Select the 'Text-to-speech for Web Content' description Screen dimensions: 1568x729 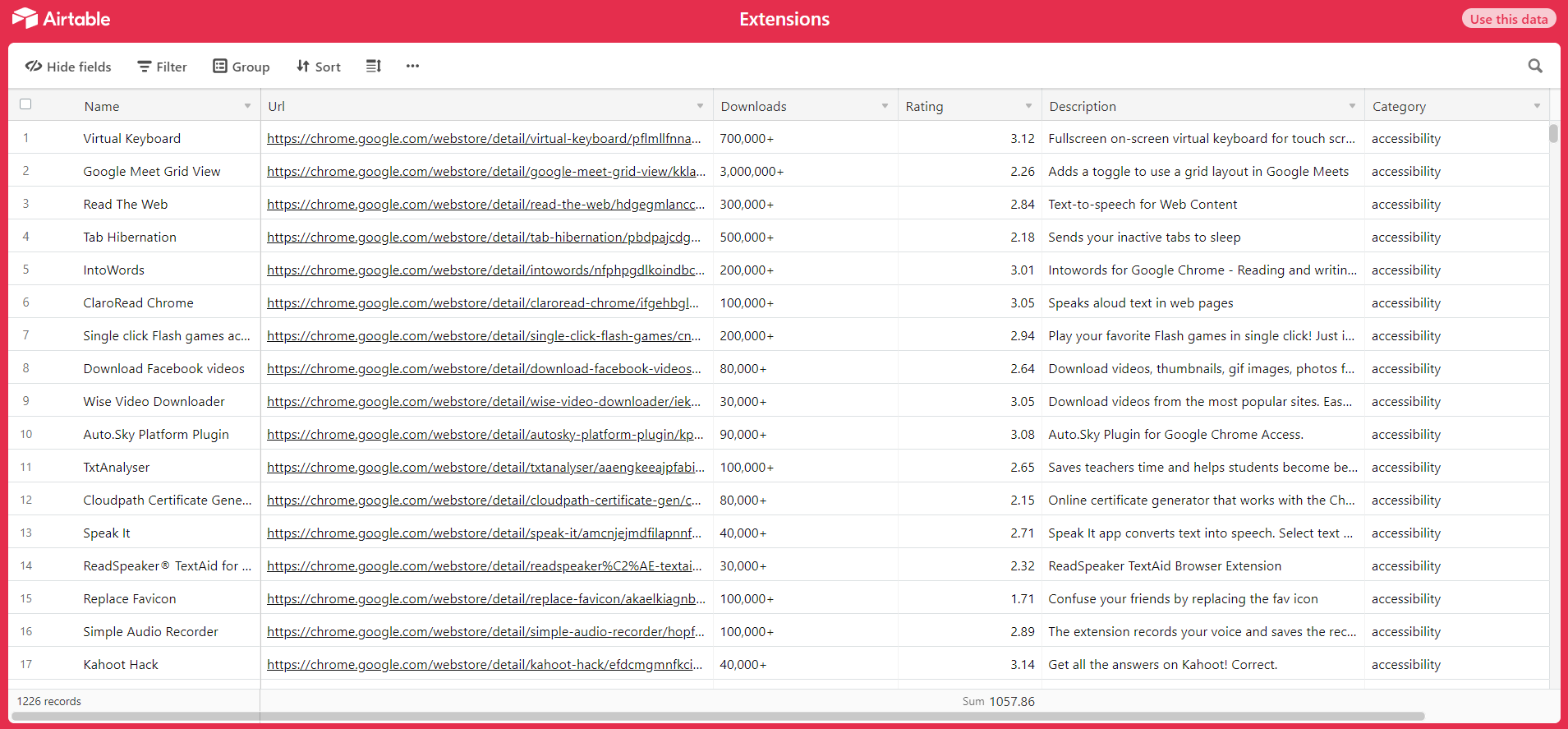pos(1203,205)
